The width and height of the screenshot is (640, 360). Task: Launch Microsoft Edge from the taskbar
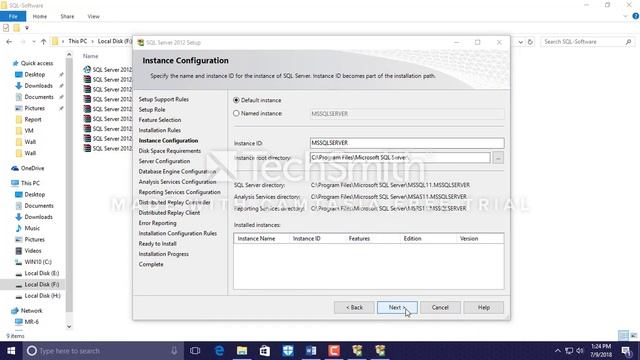coord(219,351)
